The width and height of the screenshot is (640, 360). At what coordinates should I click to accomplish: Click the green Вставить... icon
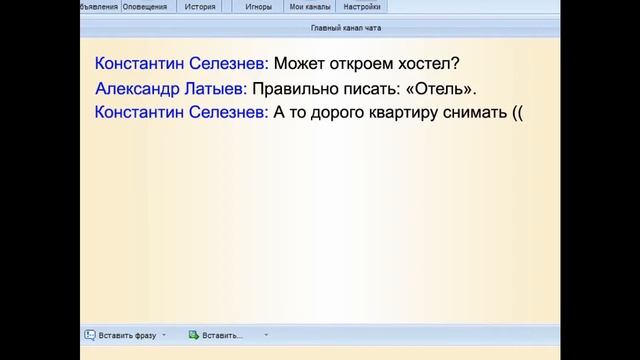point(193,335)
